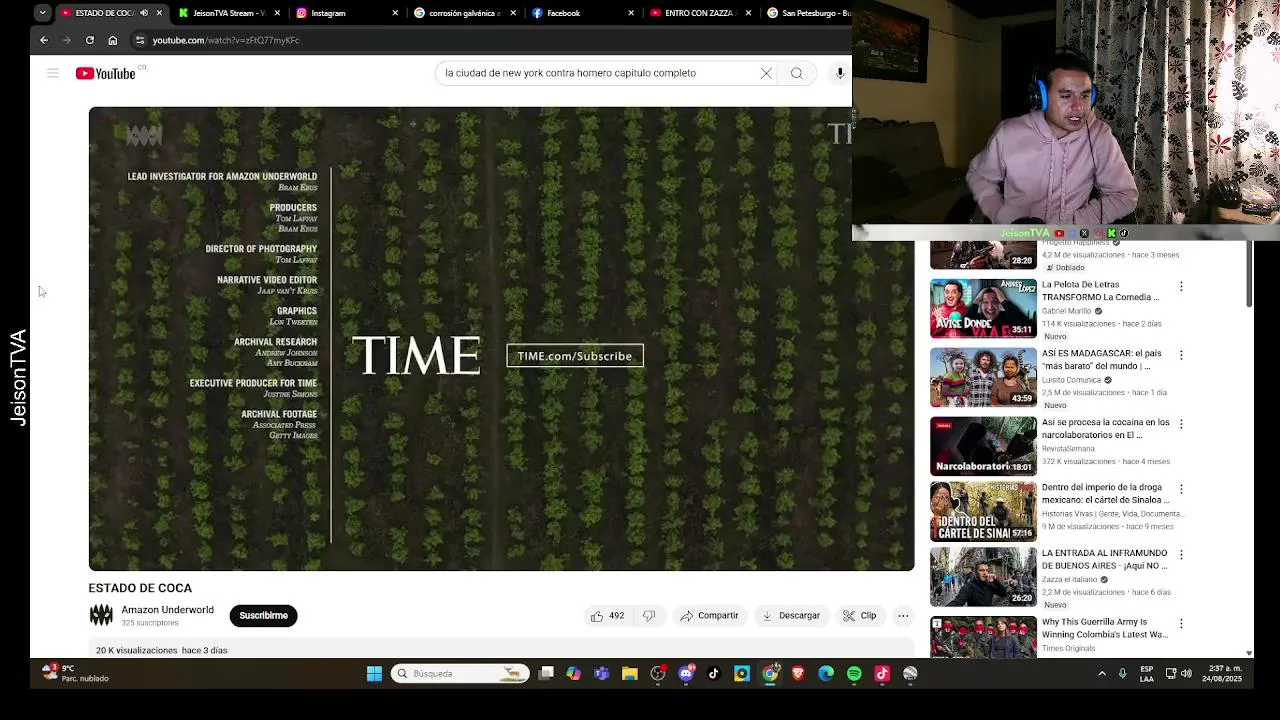Open La Pelota De Letras video thumbnail
Image resolution: width=1280 pixels, height=720 pixels.
point(983,308)
